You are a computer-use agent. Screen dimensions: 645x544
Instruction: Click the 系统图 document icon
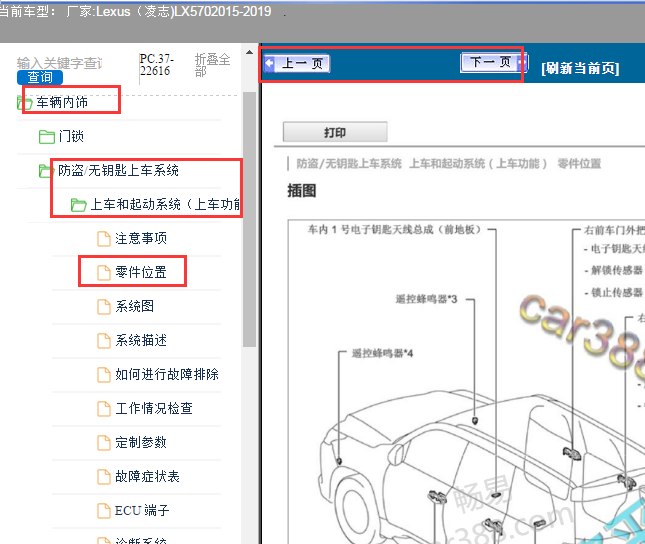click(104, 307)
